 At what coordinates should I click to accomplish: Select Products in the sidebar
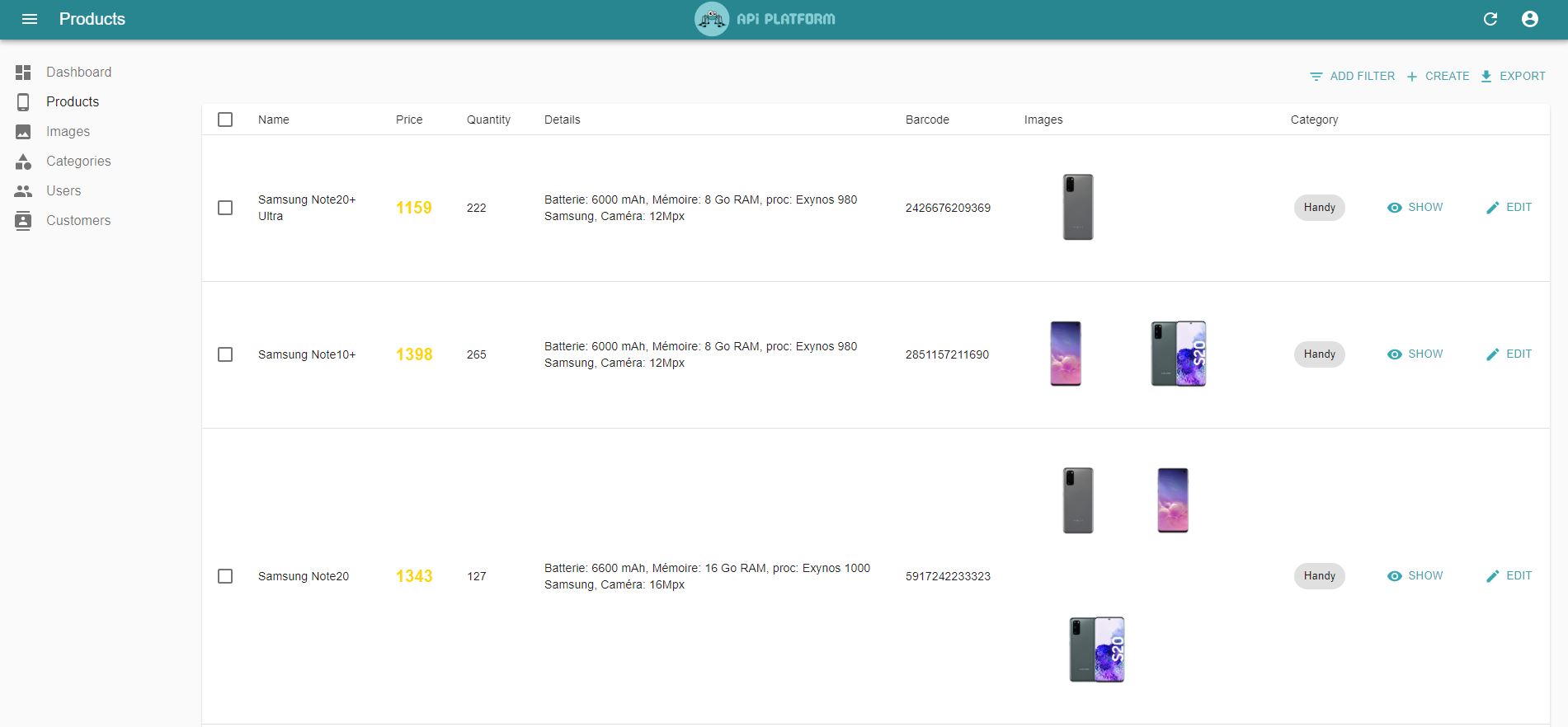coord(73,102)
